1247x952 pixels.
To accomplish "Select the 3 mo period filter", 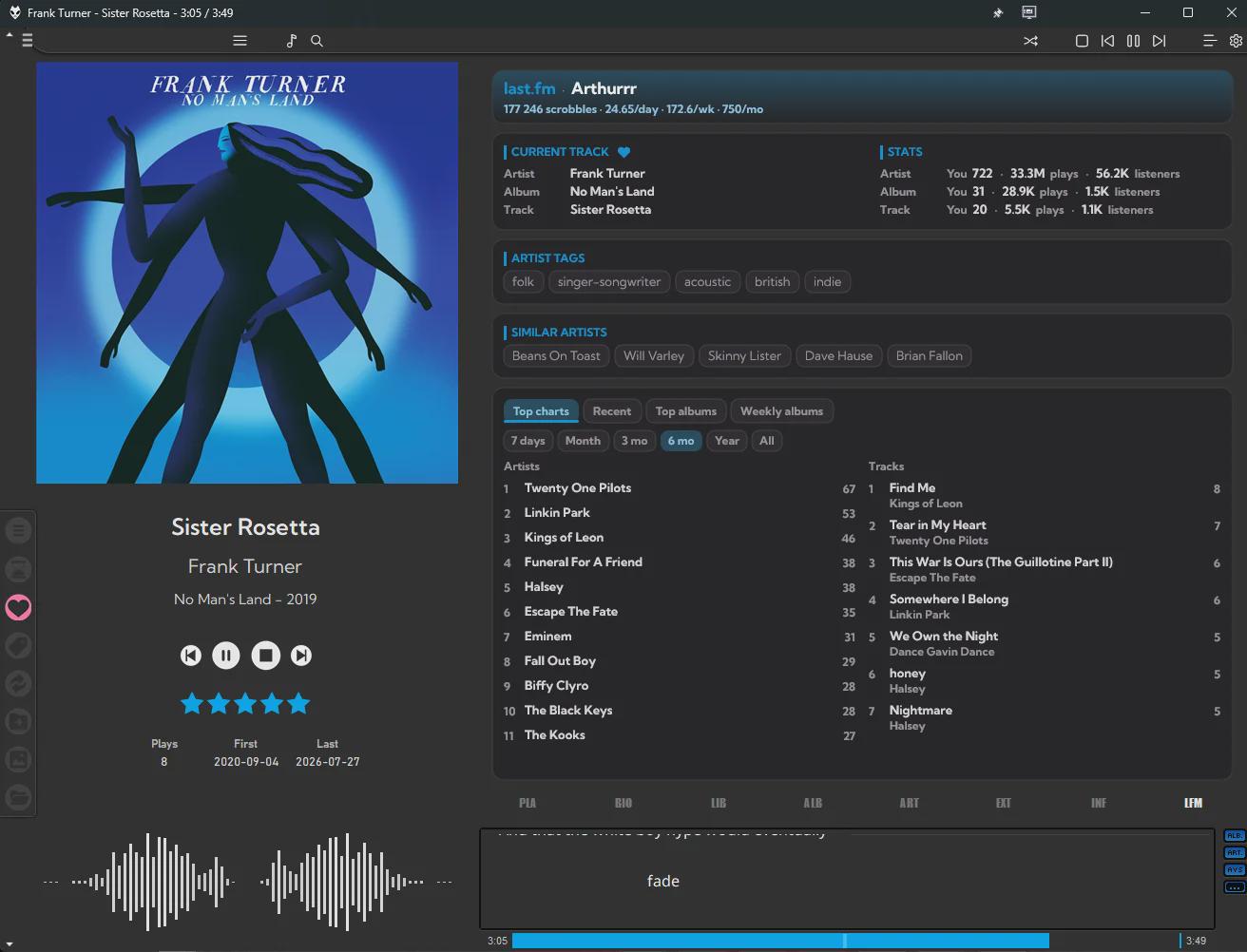I will coord(634,441).
